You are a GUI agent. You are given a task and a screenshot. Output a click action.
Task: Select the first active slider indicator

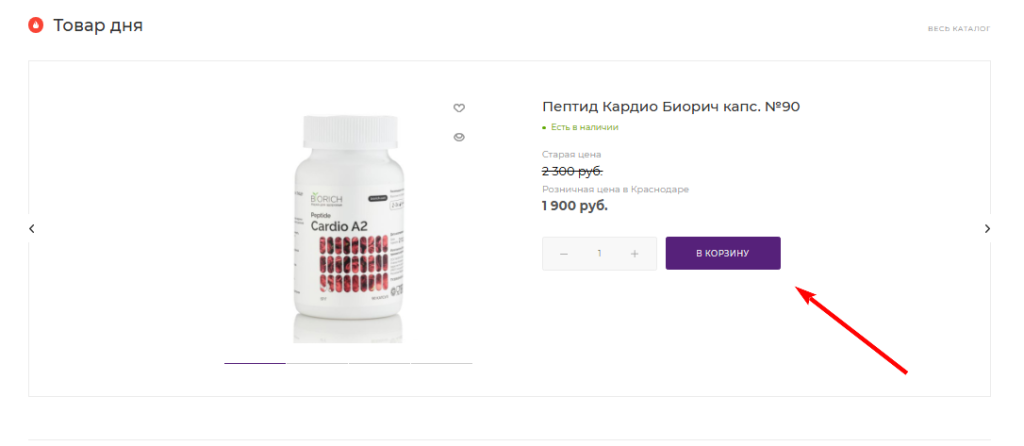click(x=255, y=363)
